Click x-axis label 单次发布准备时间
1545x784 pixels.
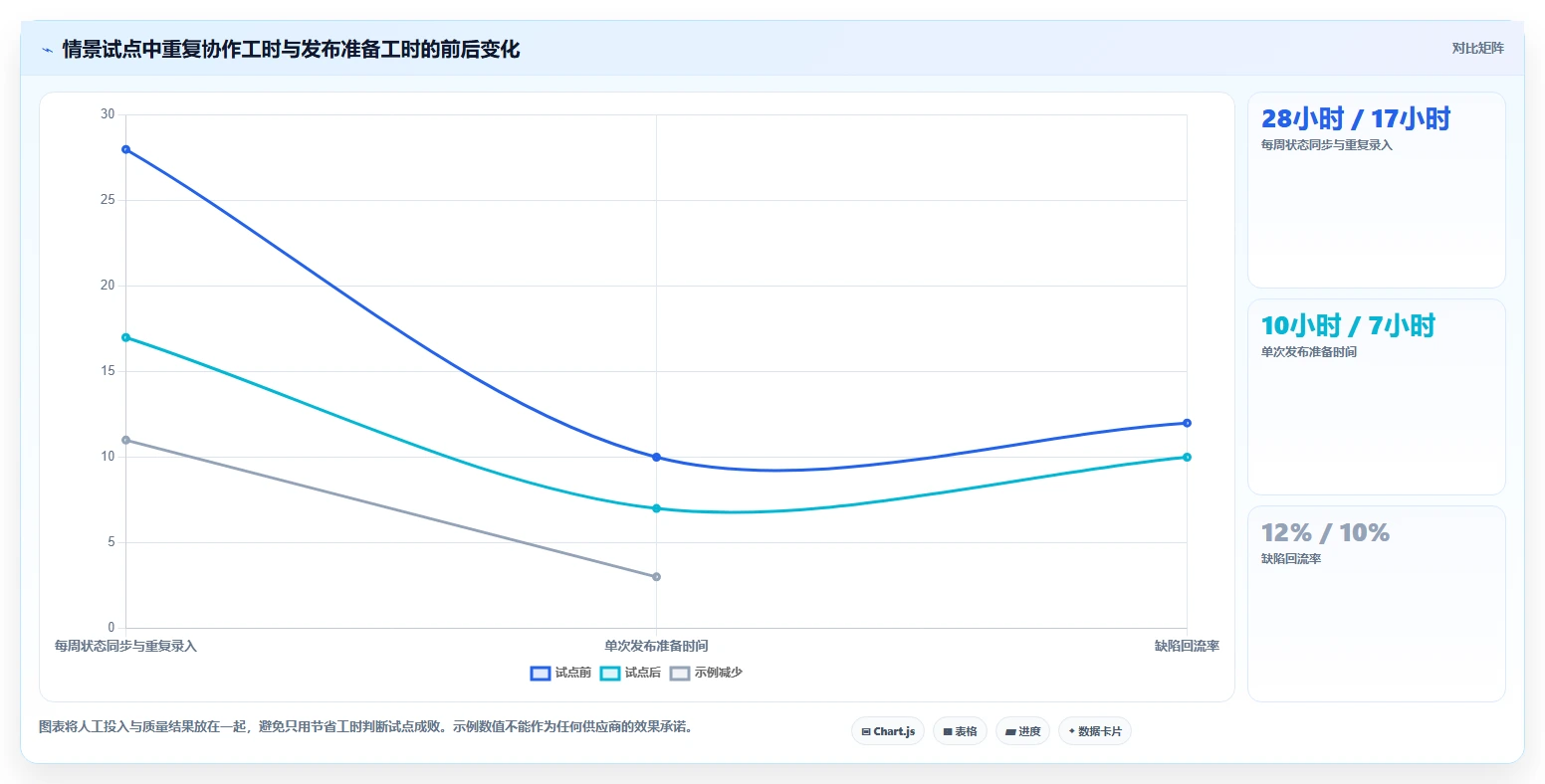[x=656, y=647]
